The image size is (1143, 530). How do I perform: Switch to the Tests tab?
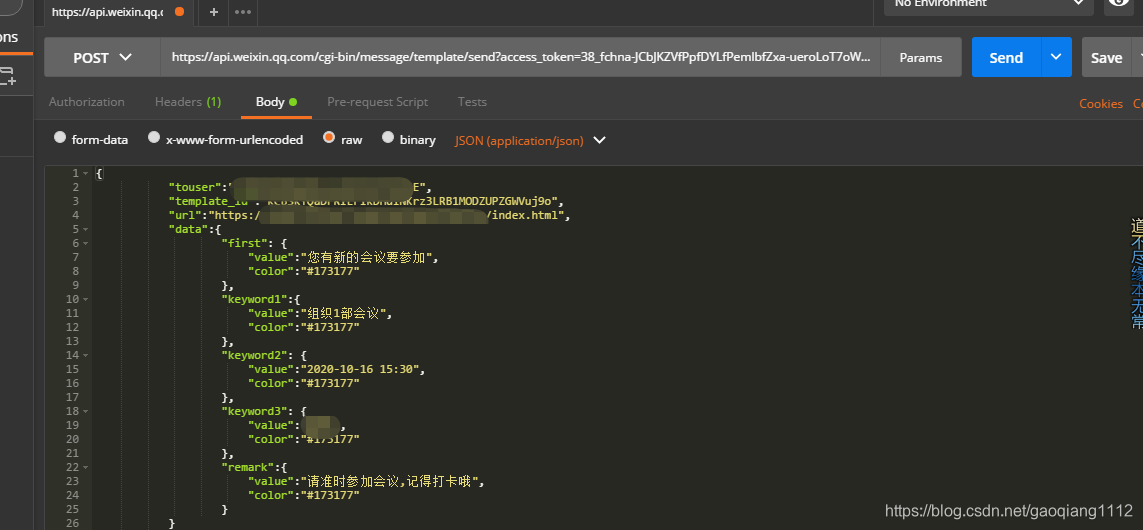pos(472,102)
